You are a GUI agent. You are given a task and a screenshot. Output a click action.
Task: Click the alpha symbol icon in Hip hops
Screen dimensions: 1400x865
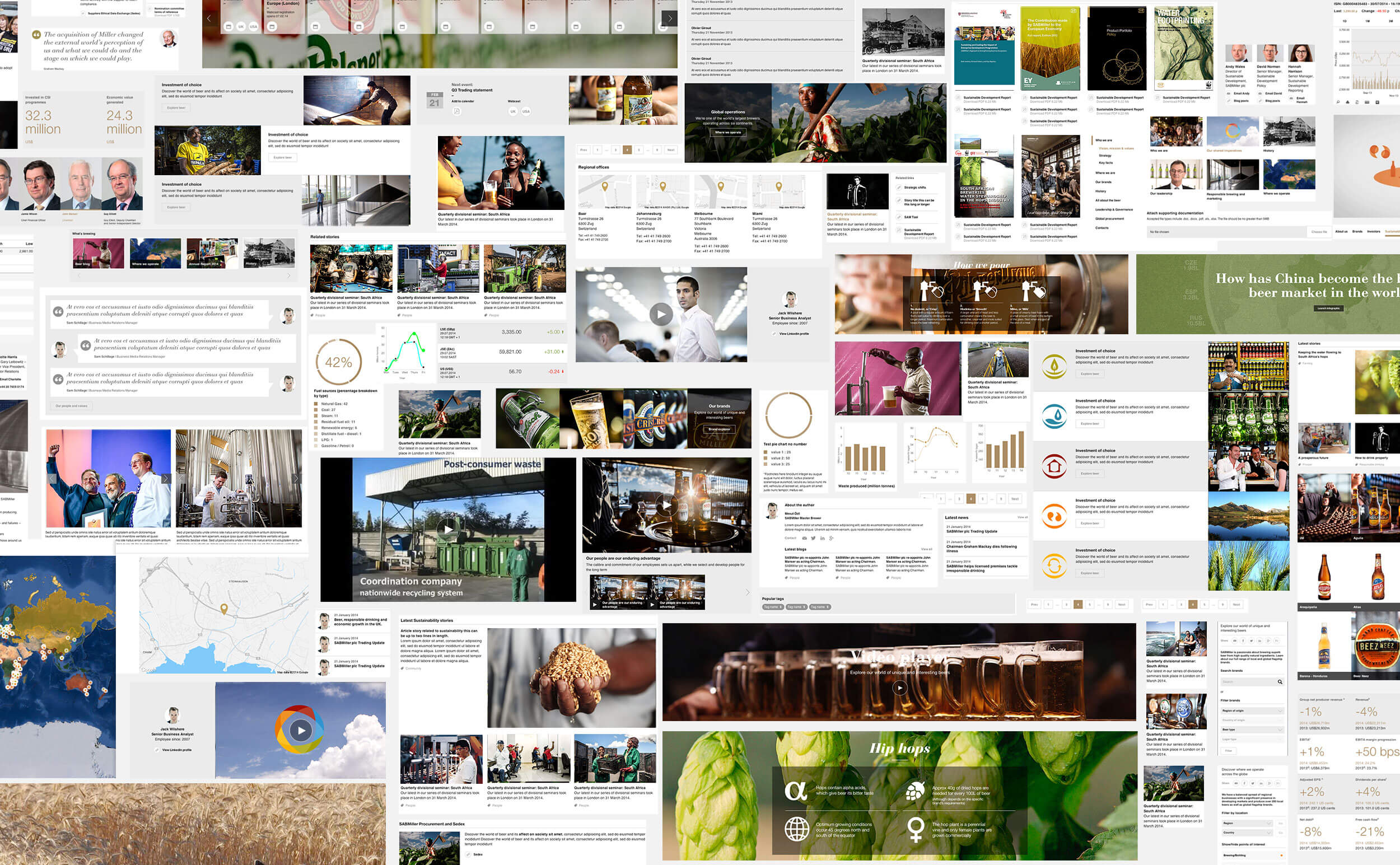pyautogui.click(x=796, y=791)
